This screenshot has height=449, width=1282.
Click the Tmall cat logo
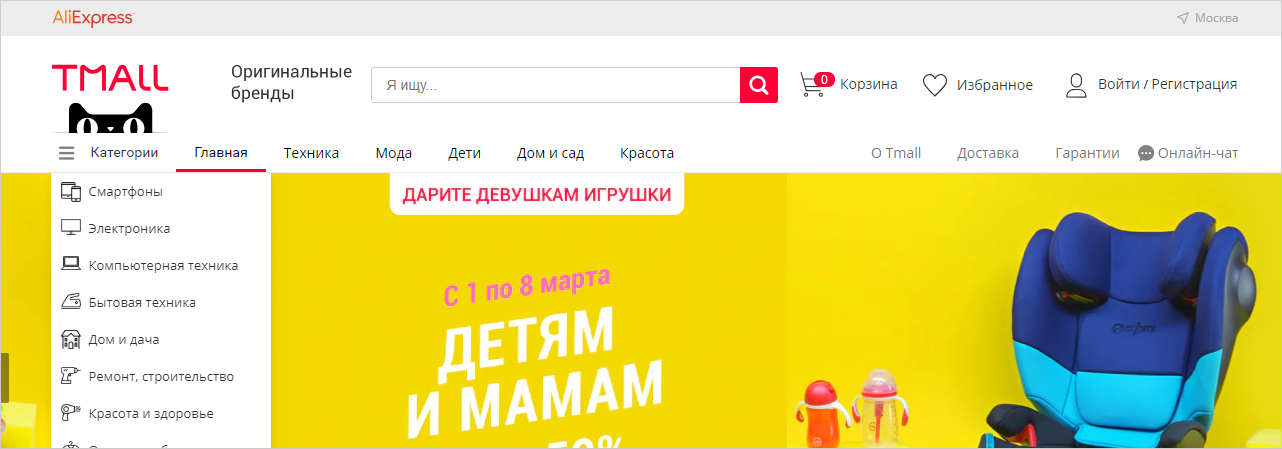coord(110,98)
